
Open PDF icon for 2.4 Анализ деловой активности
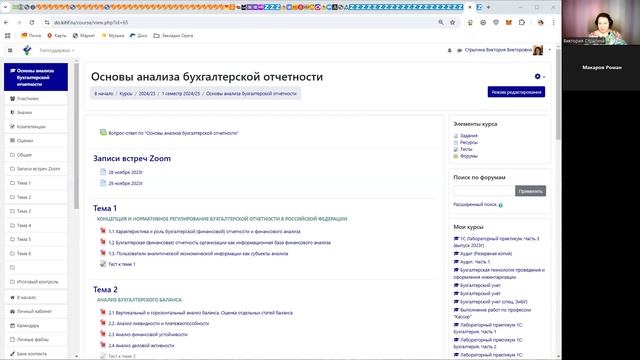(x=103, y=345)
